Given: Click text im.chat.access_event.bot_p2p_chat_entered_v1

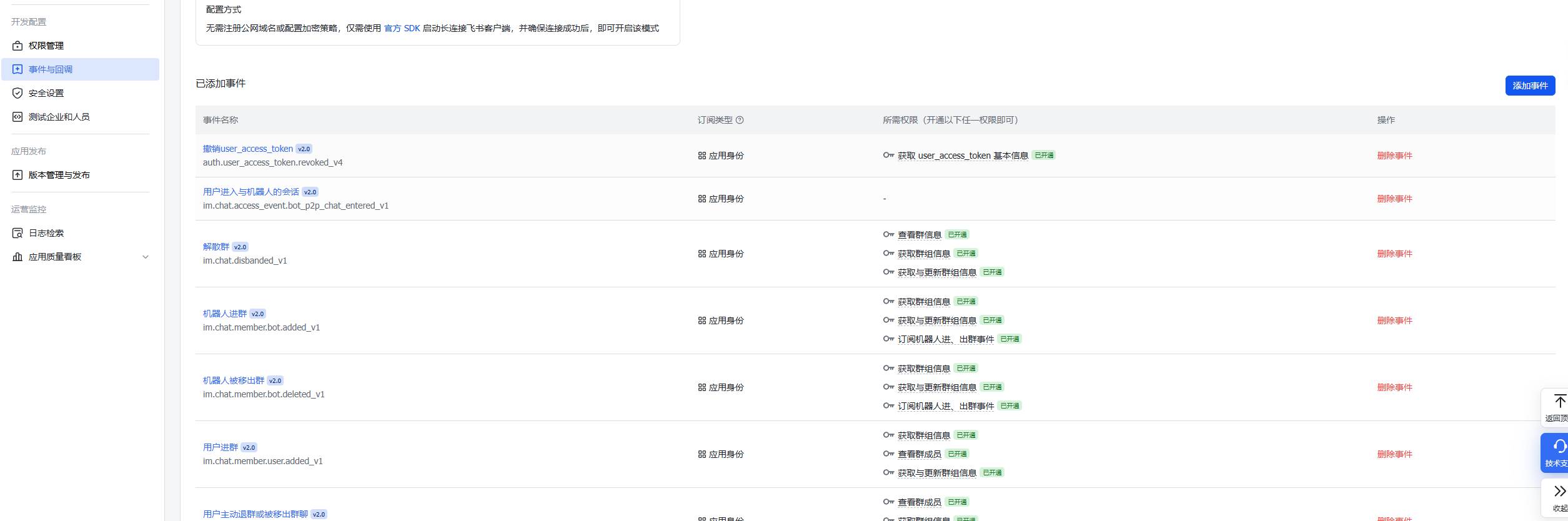Looking at the screenshot, I should click(x=295, y=206).
